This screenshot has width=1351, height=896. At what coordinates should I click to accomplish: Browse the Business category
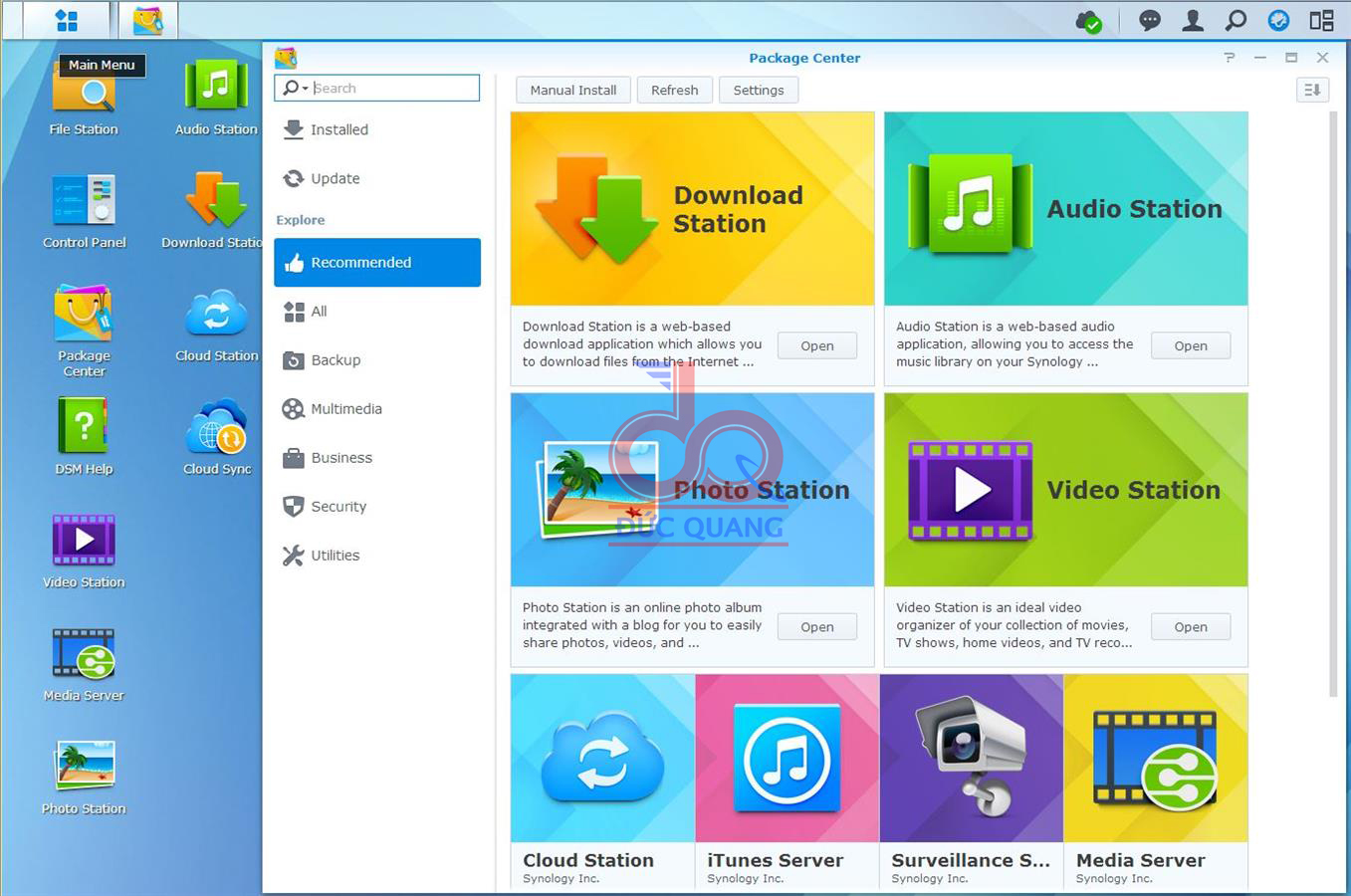coord(377,458)
